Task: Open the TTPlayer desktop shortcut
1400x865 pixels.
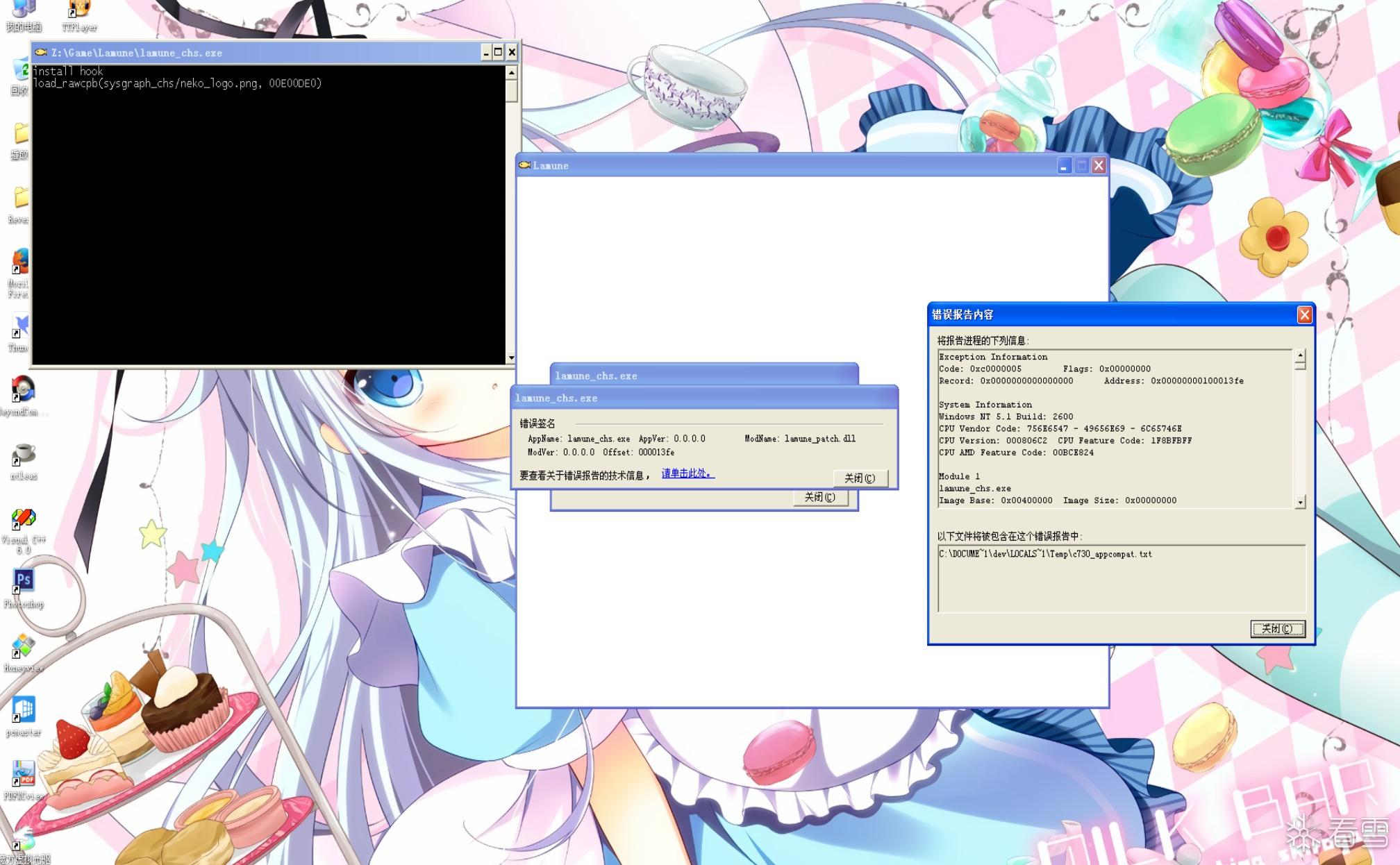Action: pos(79,10)
